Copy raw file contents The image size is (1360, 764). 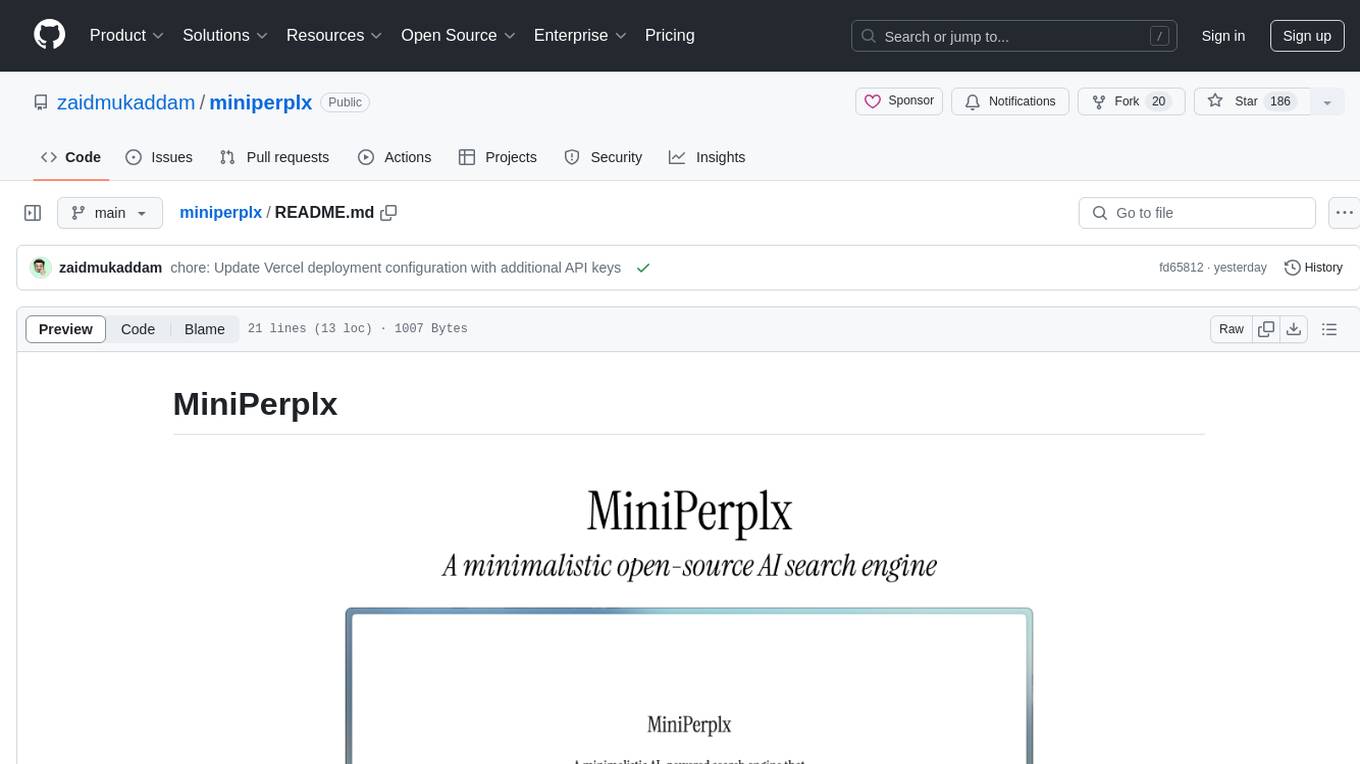(x=1266, y=329)
